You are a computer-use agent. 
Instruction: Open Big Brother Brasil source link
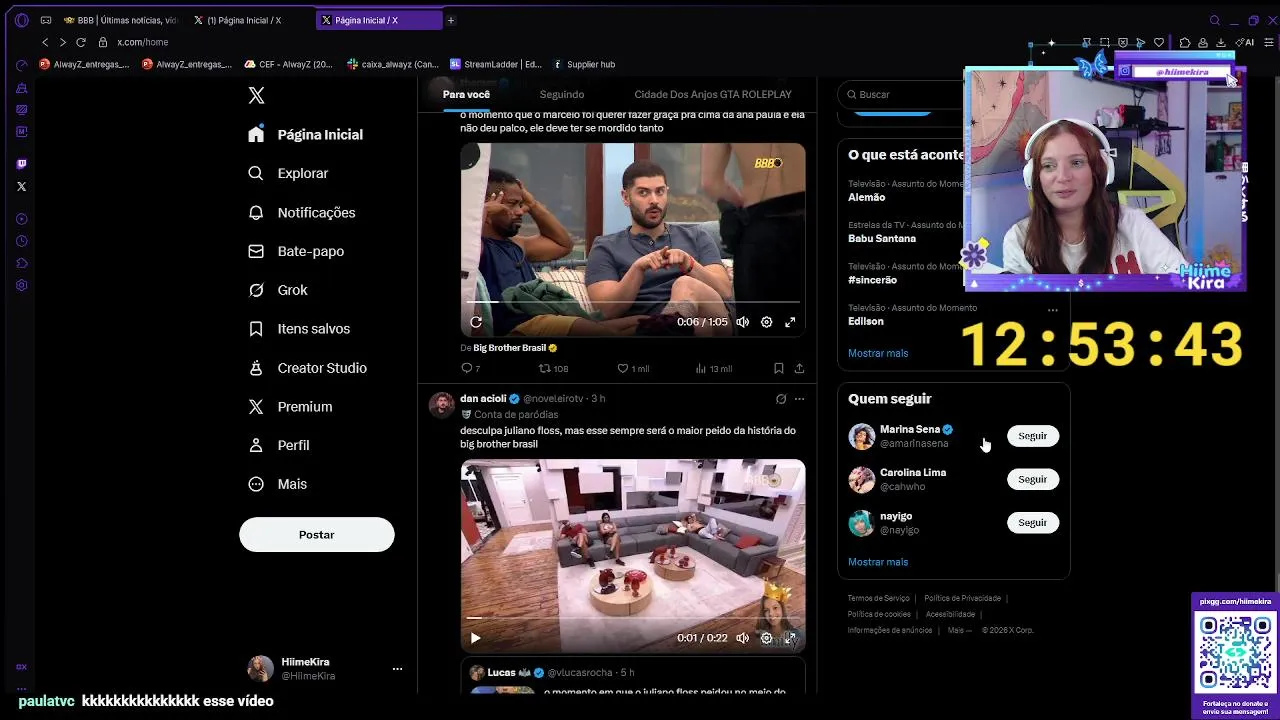pyautogui.click(x=510, y=348)
